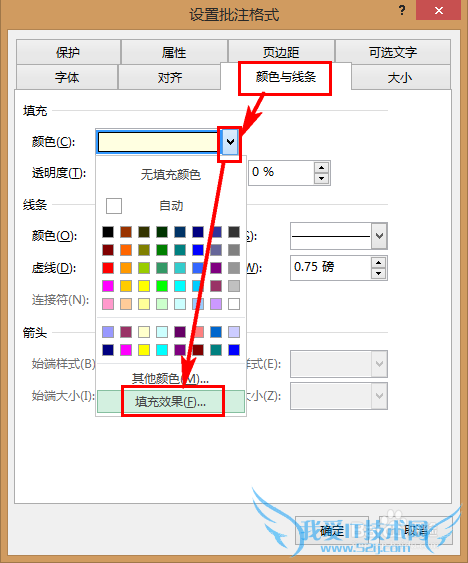The image size is (468, 563).
Task: Select the 颜色与线条 tab
Action: pos(286,77)
